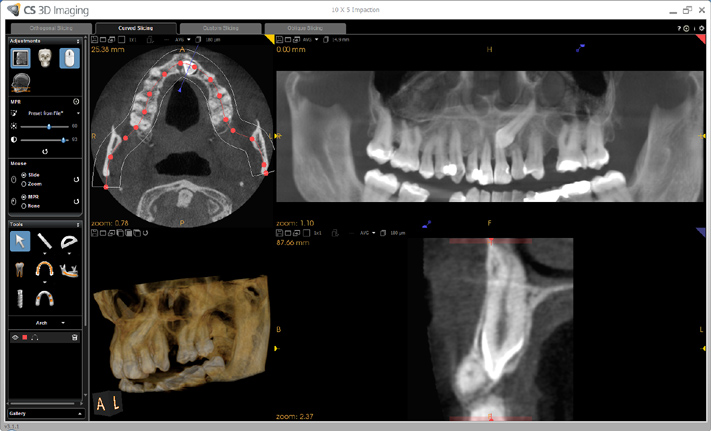This screenshot has width=711, height=431.
Task: Select the orange arch curve tool
Action: pyautogui.click(x=44, y=269)
